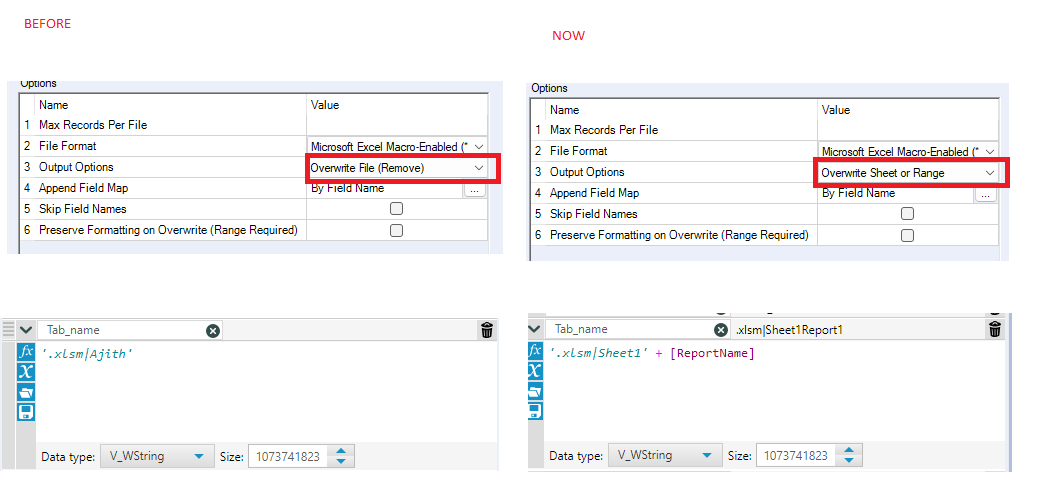
Task: Clear the Tab_name field in the BEFORE panel
Action: point(213,330)
